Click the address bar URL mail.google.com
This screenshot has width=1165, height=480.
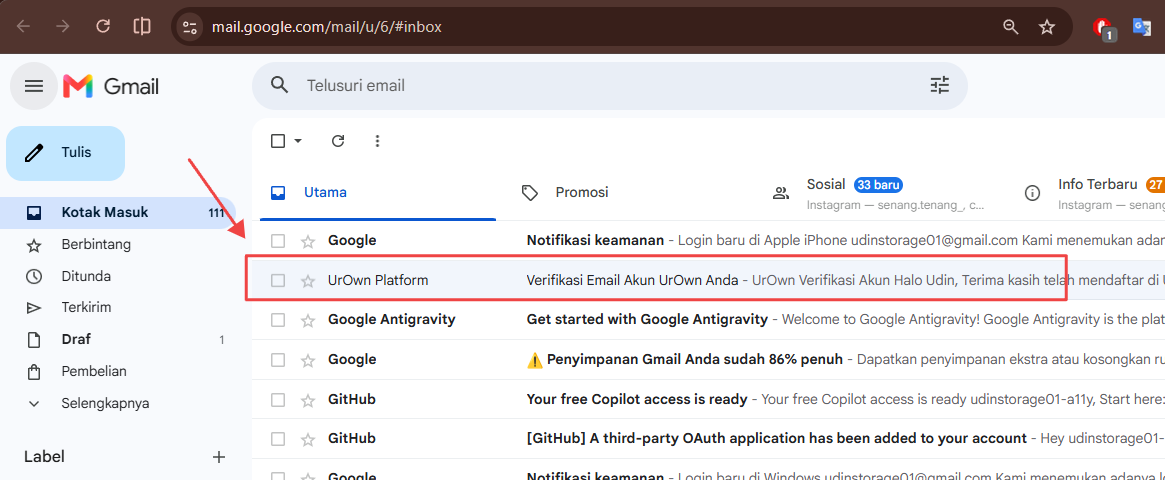click(x=327, y=27)
